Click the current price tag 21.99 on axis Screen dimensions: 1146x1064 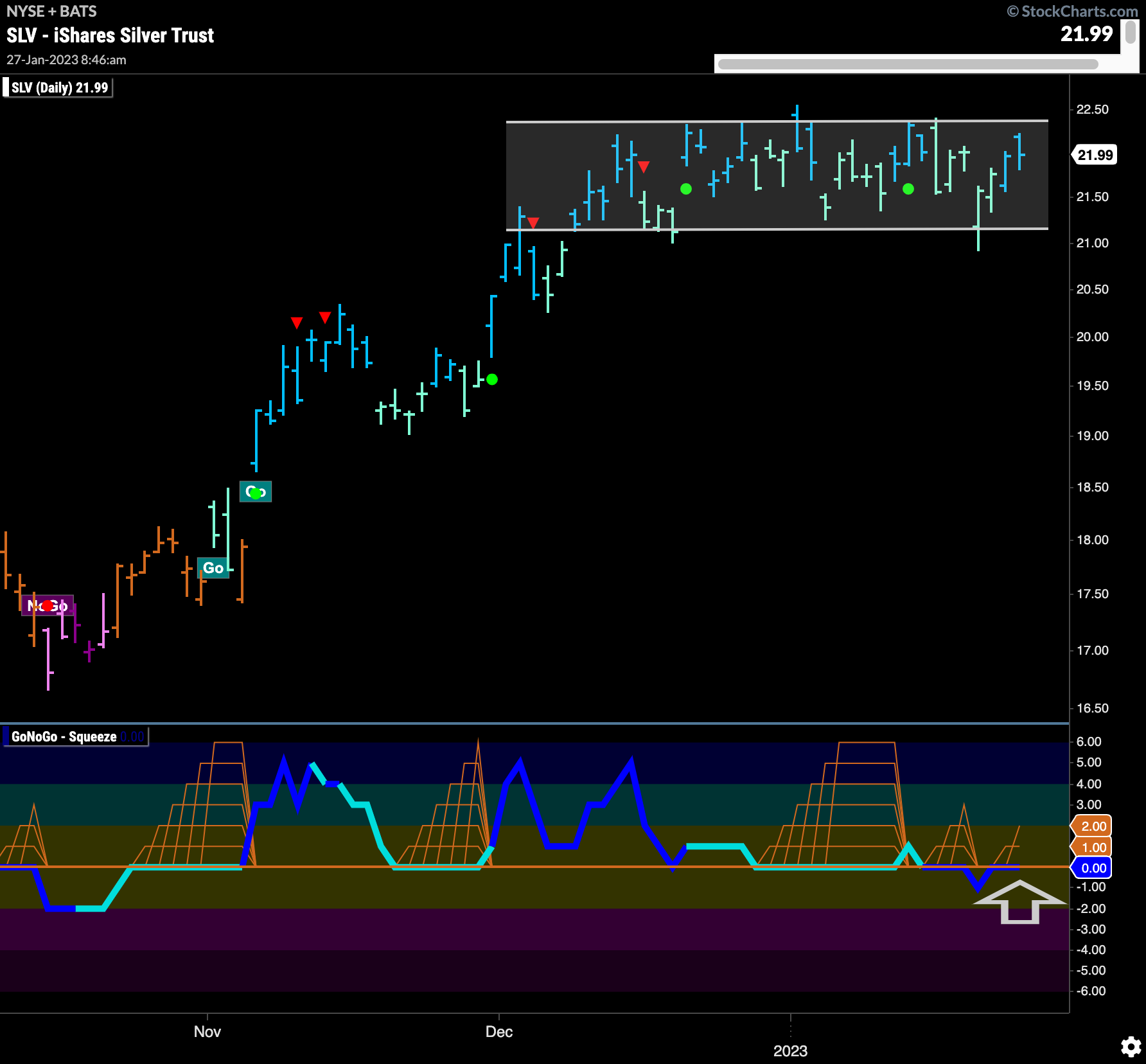(1095, 155)
